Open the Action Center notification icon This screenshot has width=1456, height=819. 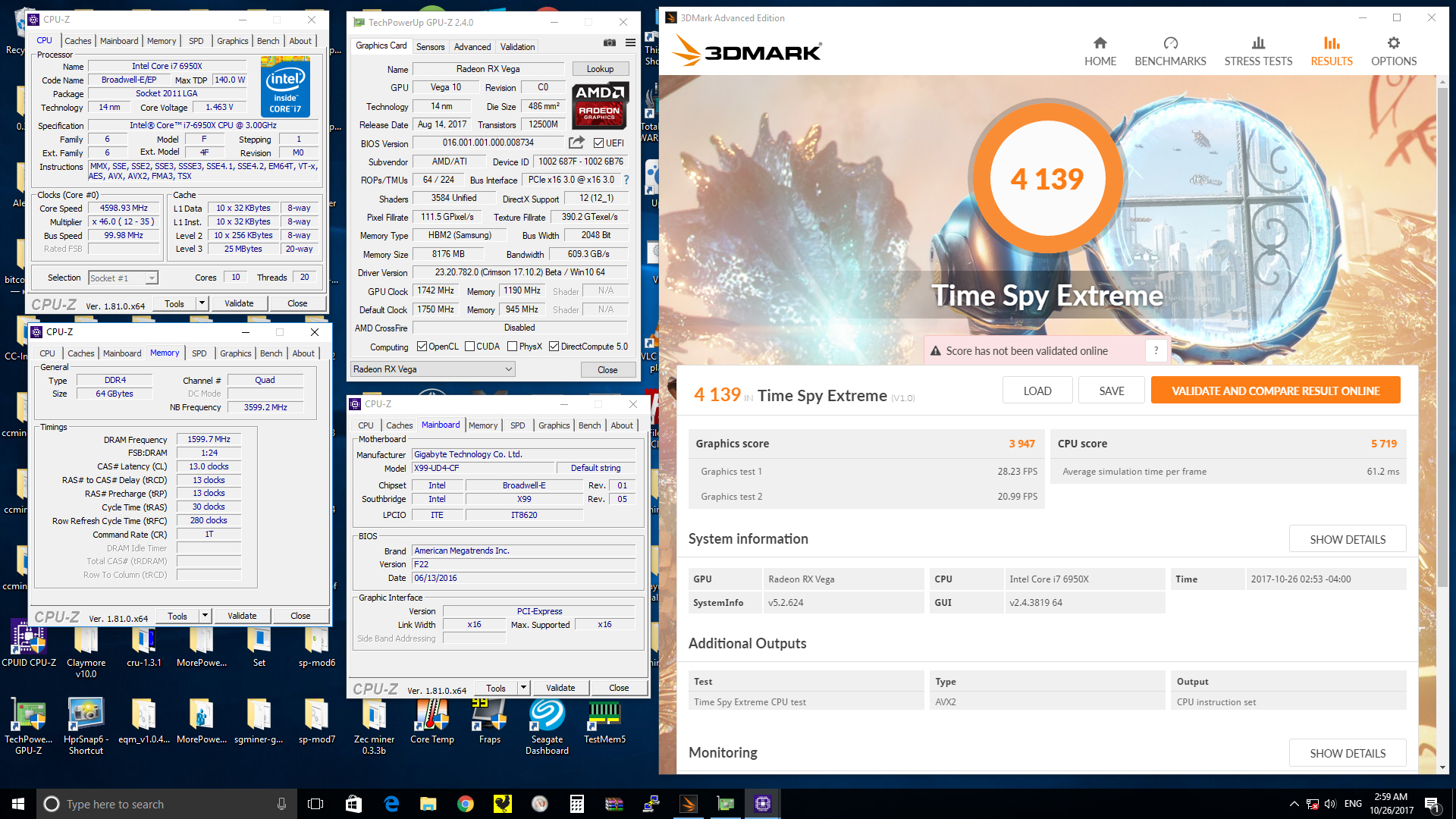(1432, 804)
